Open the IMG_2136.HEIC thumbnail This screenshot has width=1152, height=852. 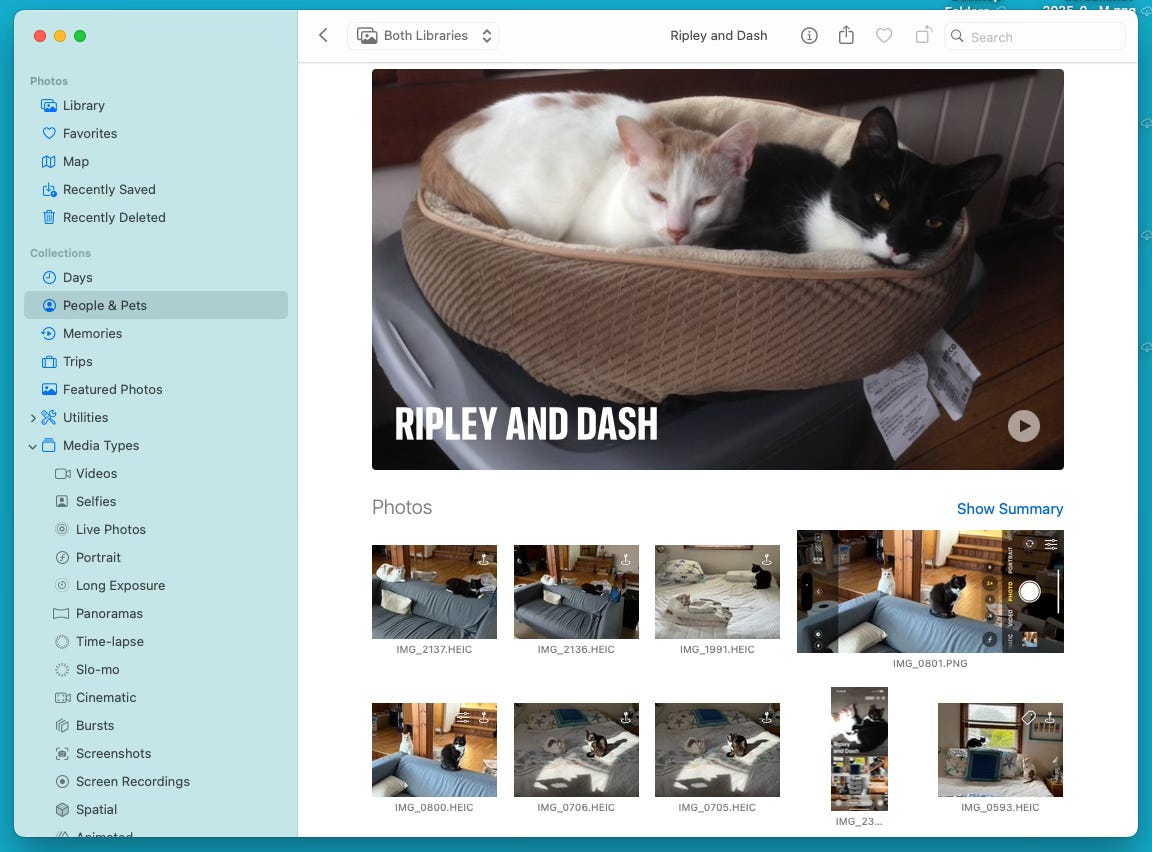(x=576, y=592)
